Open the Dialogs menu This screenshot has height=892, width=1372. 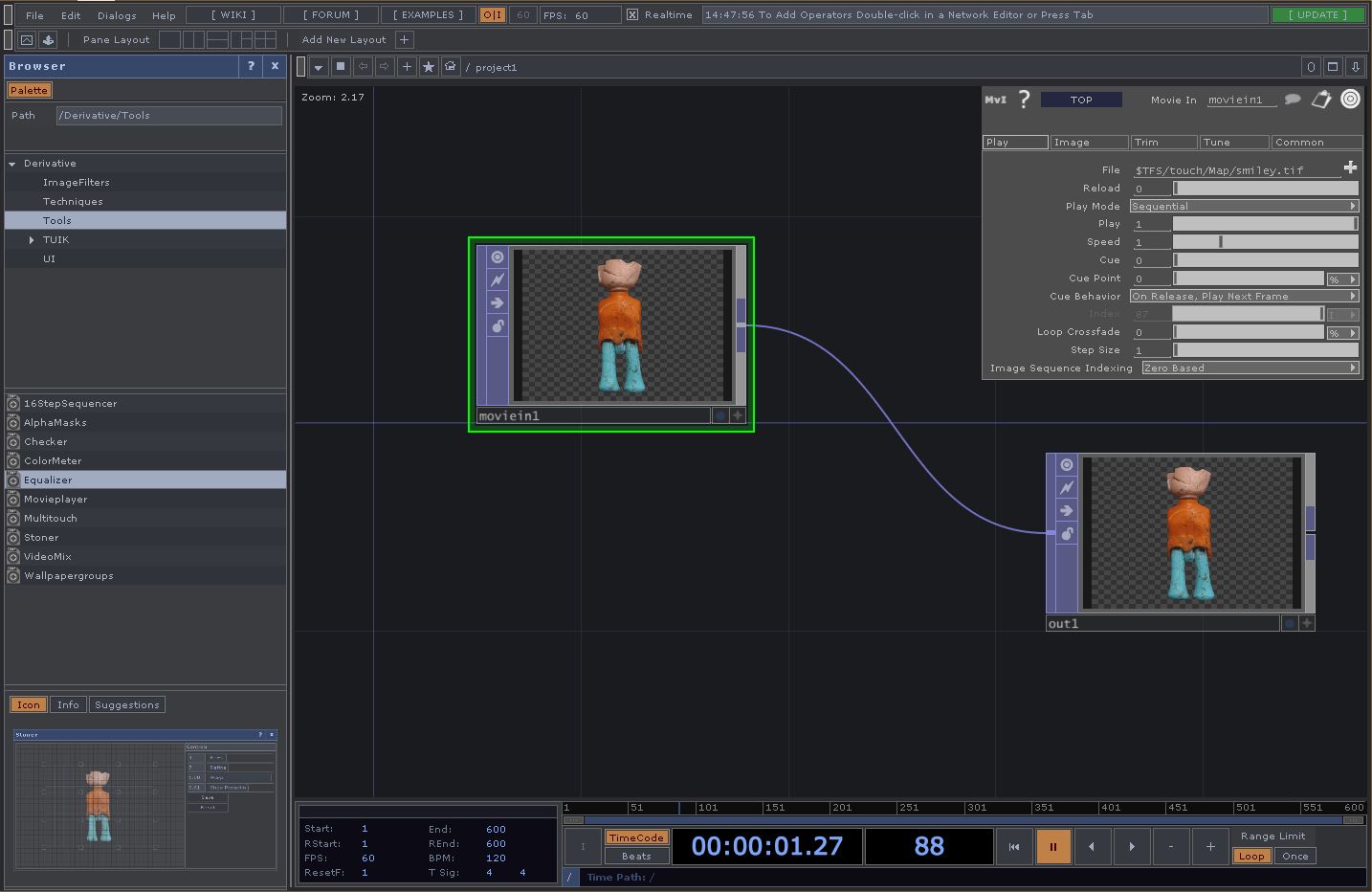coord(117,14)
